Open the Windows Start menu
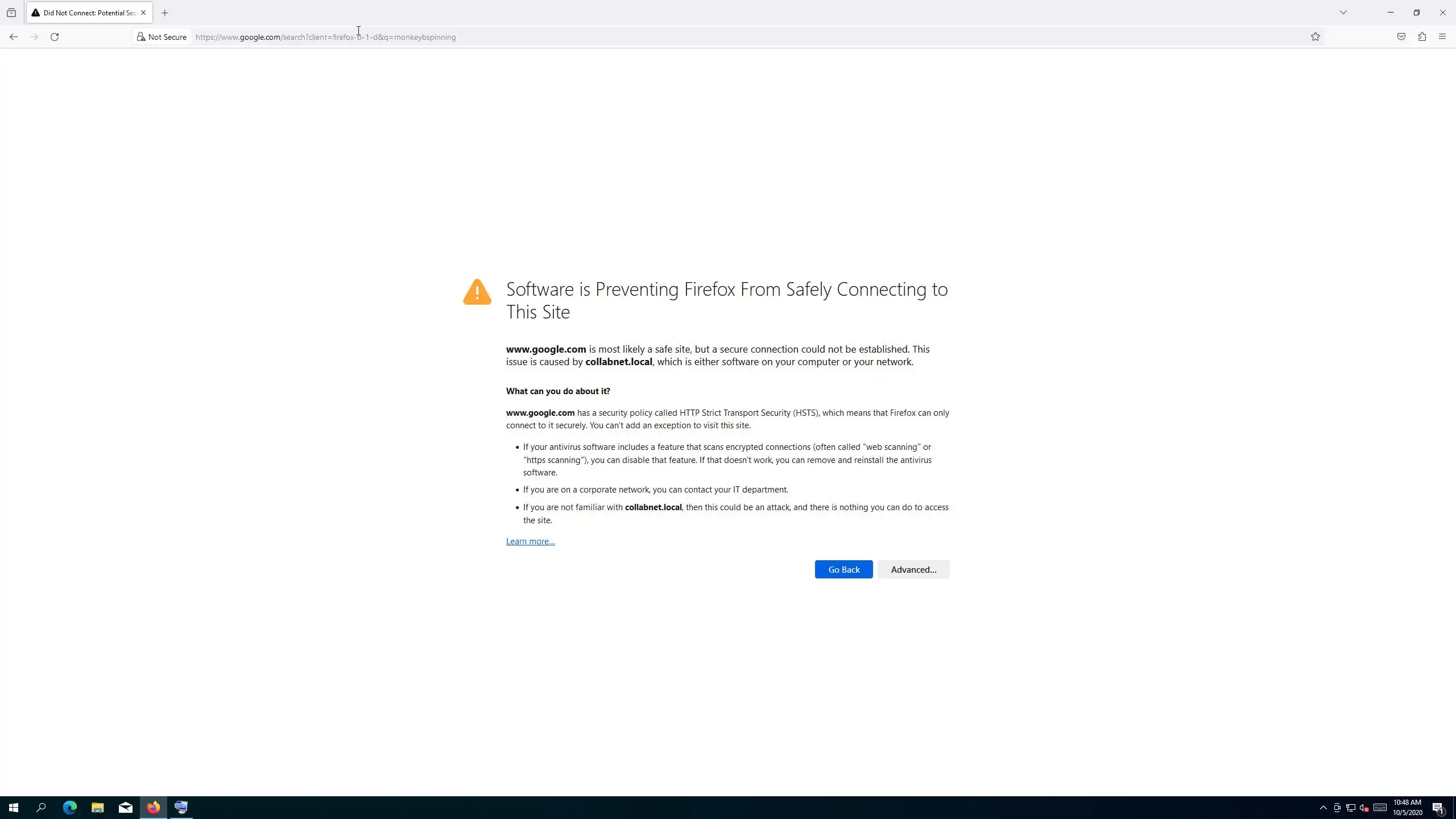This screenshot has width=1456, height=819. (x=14, y=808)
